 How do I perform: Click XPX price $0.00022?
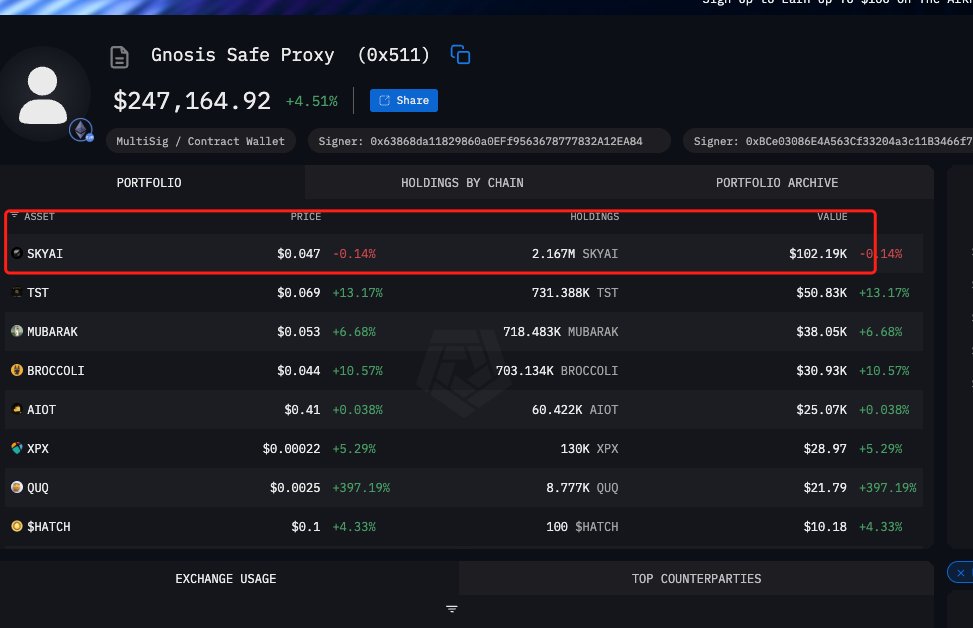292,449
